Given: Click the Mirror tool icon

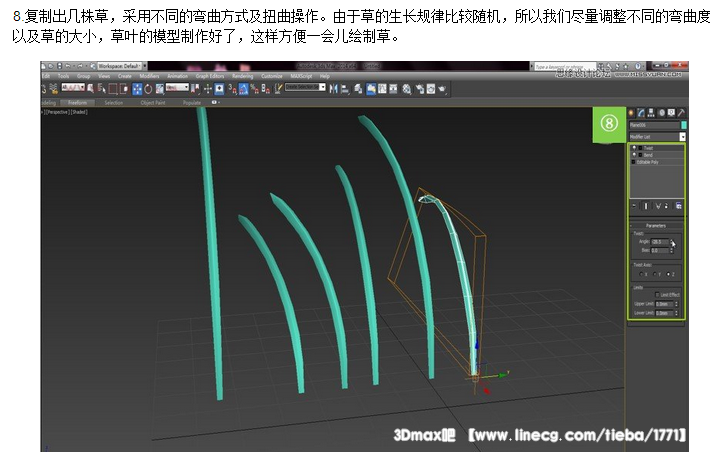Looking at the screenshot, I should [333, 88].
